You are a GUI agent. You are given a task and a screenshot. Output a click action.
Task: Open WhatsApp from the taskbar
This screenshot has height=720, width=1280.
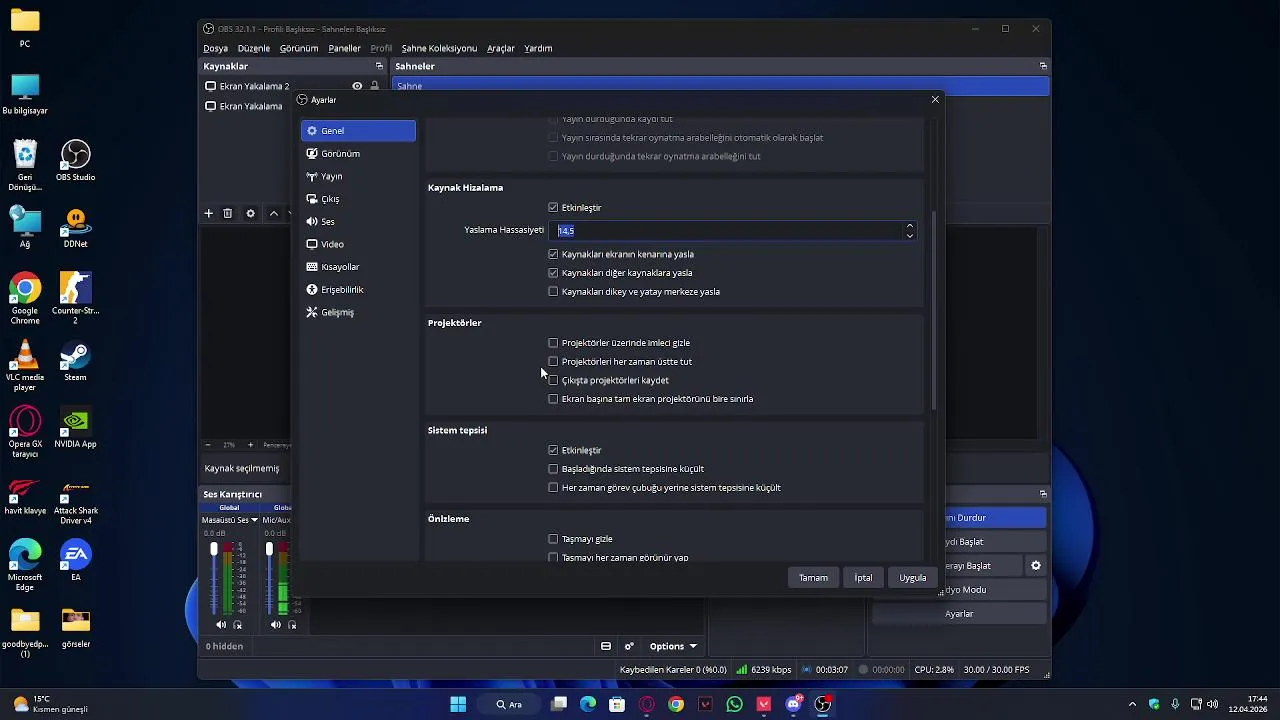(x=735, y=704)
